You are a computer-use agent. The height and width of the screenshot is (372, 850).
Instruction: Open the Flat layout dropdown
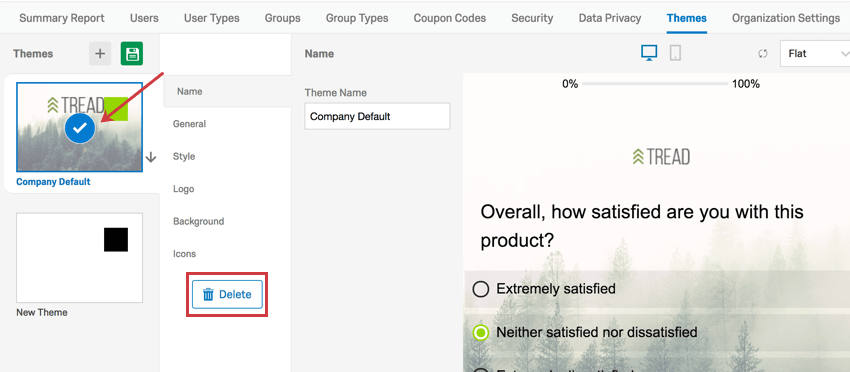tap(815, 54)
